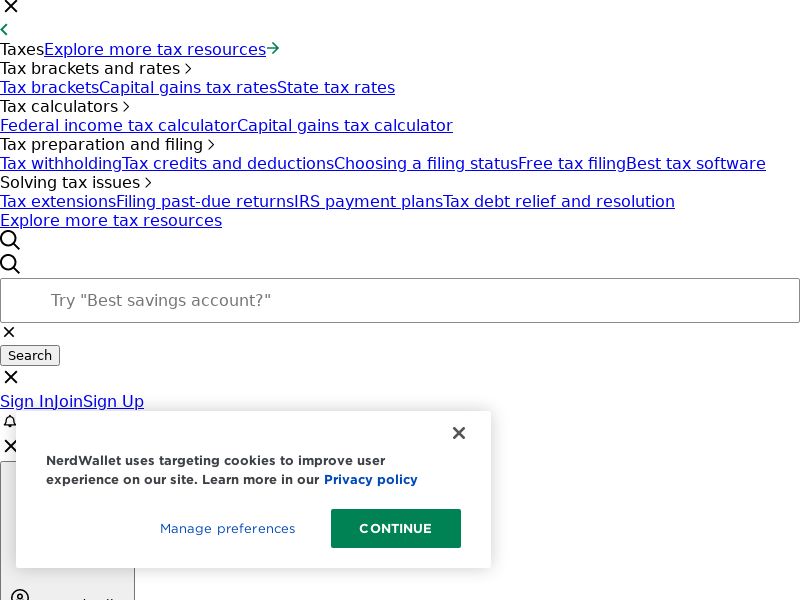
Task: Expand Solving tax issues section
Action: (76, 183)
